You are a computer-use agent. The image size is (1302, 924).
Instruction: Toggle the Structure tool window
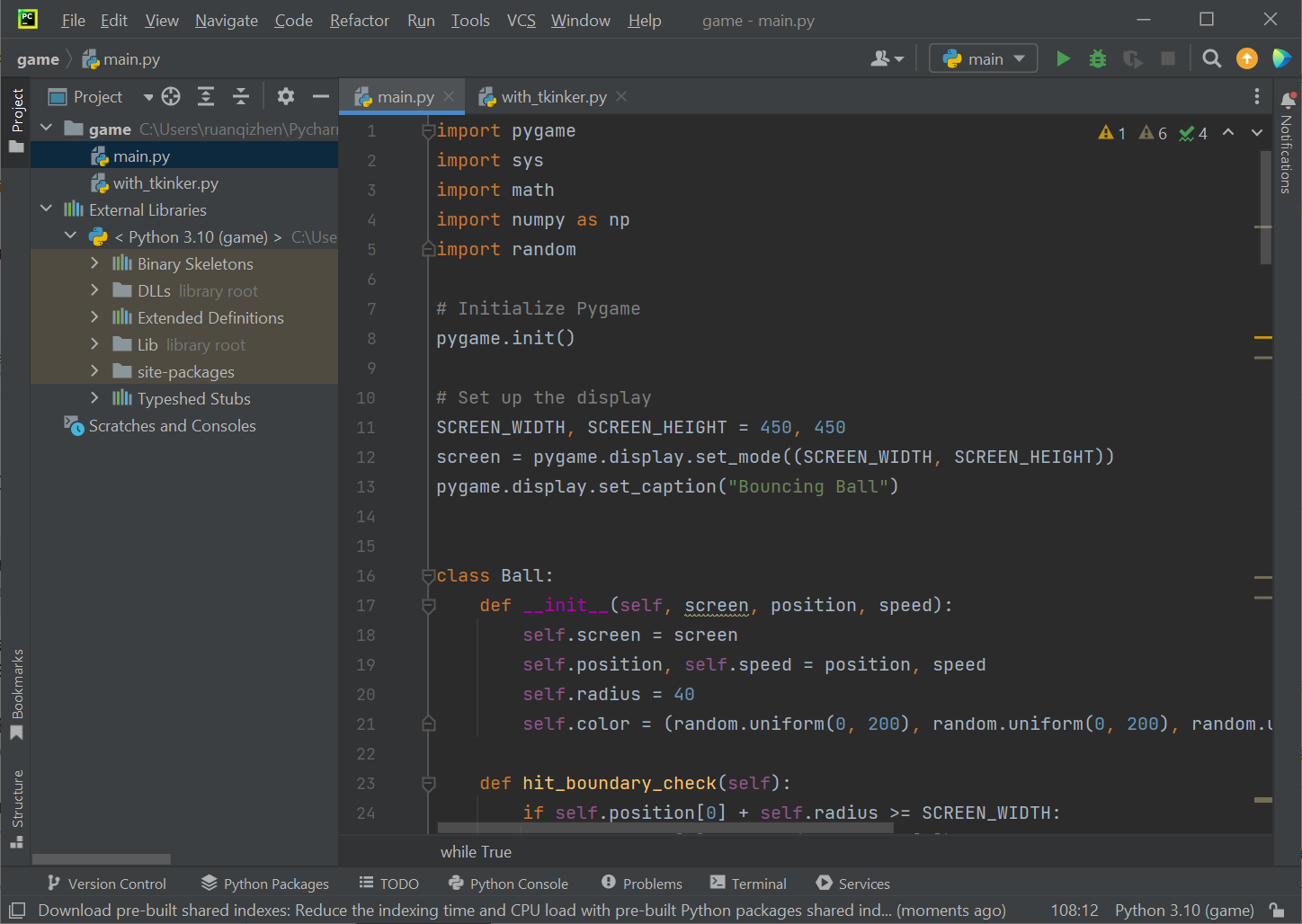pyautogui.click(x=16, y=807)
